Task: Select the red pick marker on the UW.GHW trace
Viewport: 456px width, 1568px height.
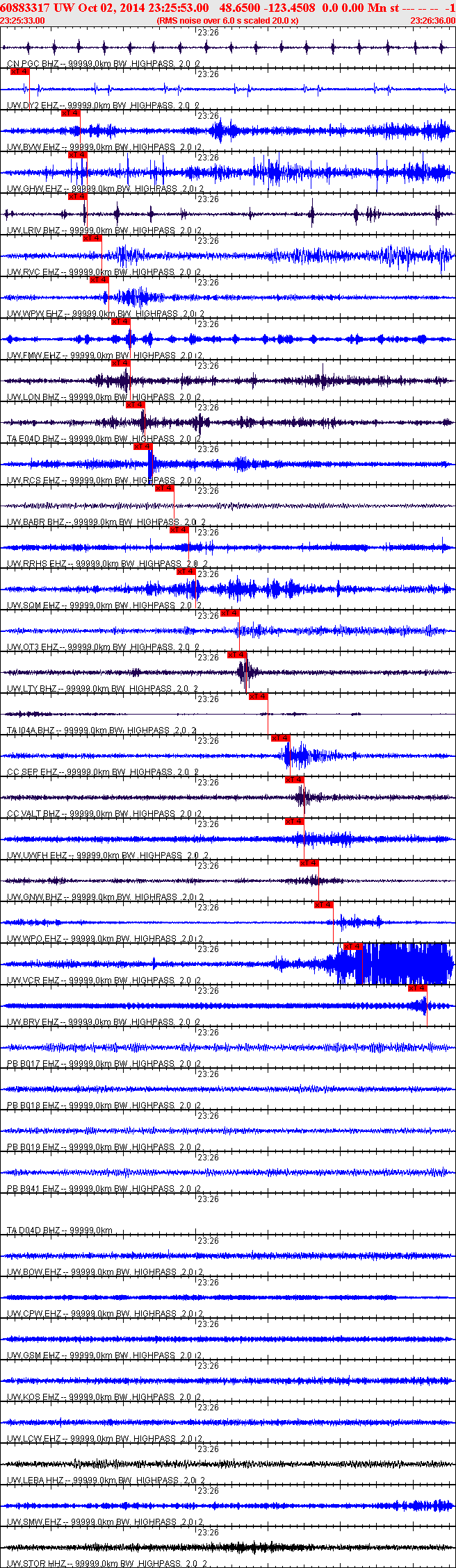Action: point(78,155)
